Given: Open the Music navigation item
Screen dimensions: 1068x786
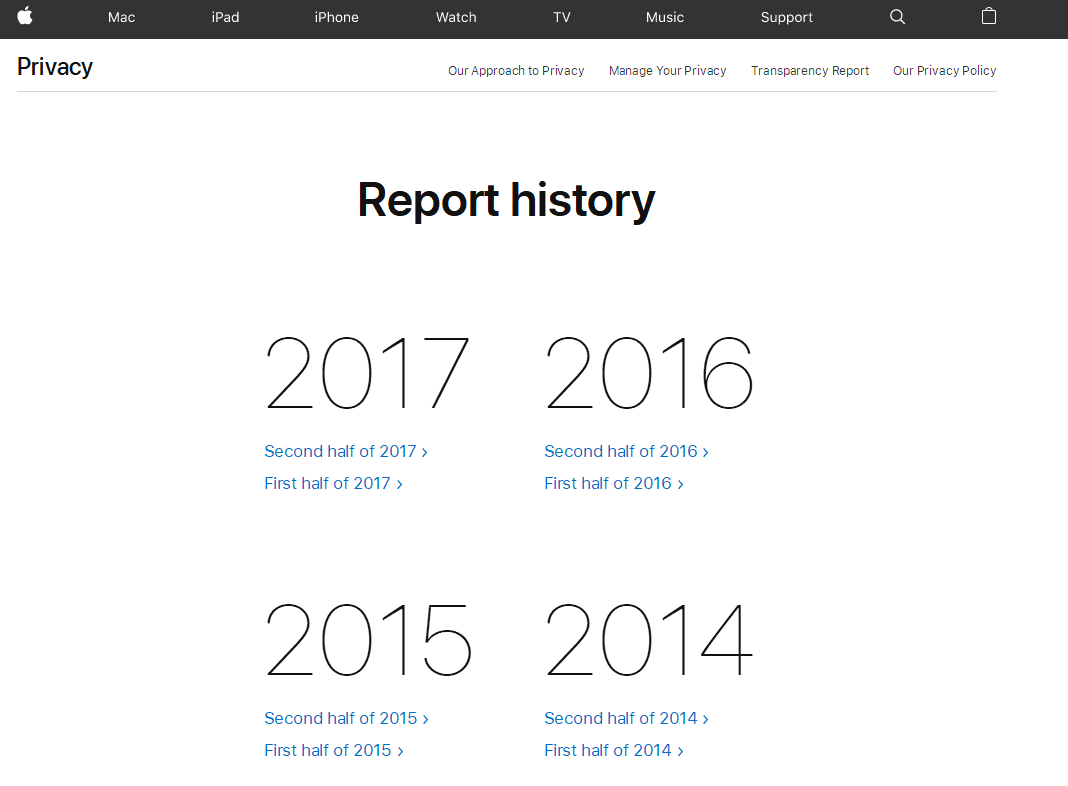Looking at the screenshot, I should click(x=665, y=18).
